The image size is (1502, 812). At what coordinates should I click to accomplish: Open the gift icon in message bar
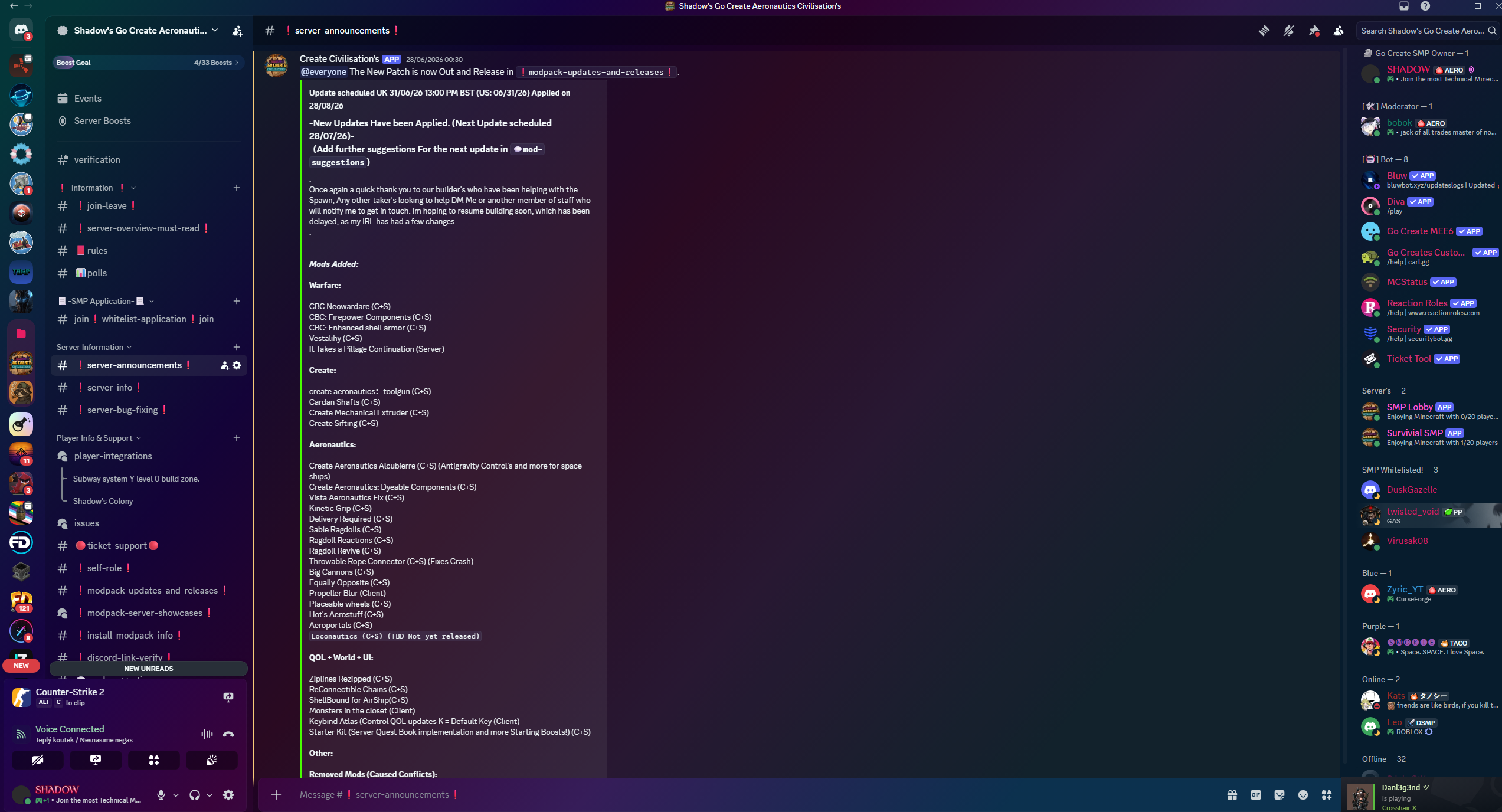[x=1232, y=795]
